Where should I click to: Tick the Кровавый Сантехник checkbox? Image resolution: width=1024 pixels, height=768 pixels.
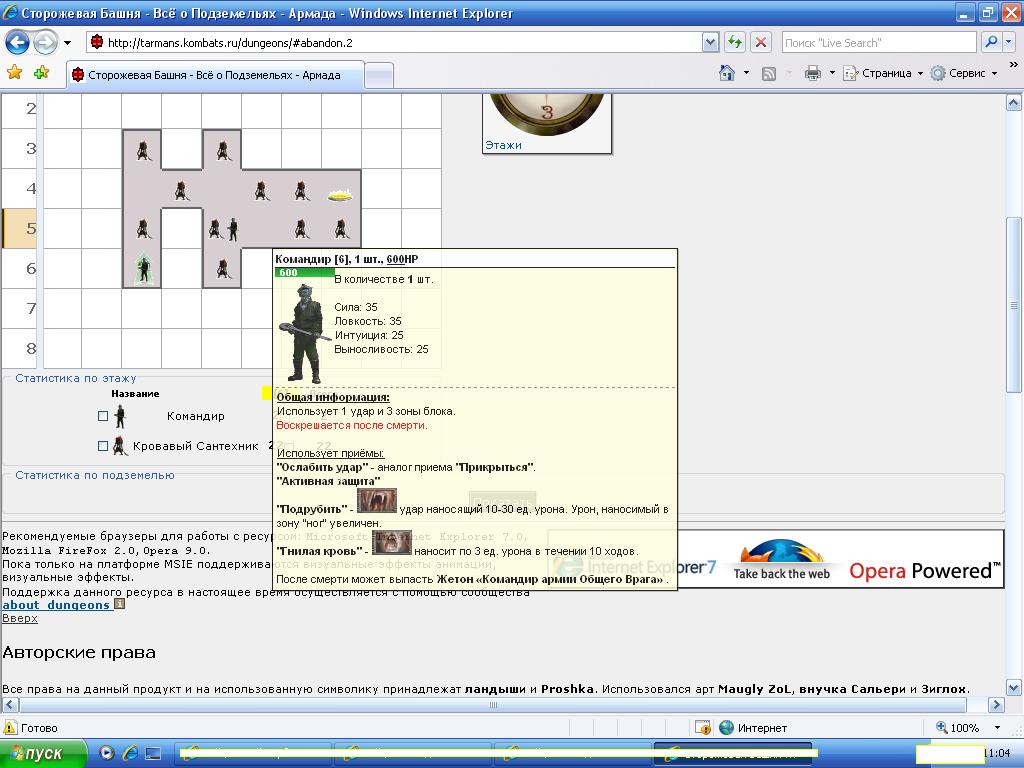[x=103, y=446]
